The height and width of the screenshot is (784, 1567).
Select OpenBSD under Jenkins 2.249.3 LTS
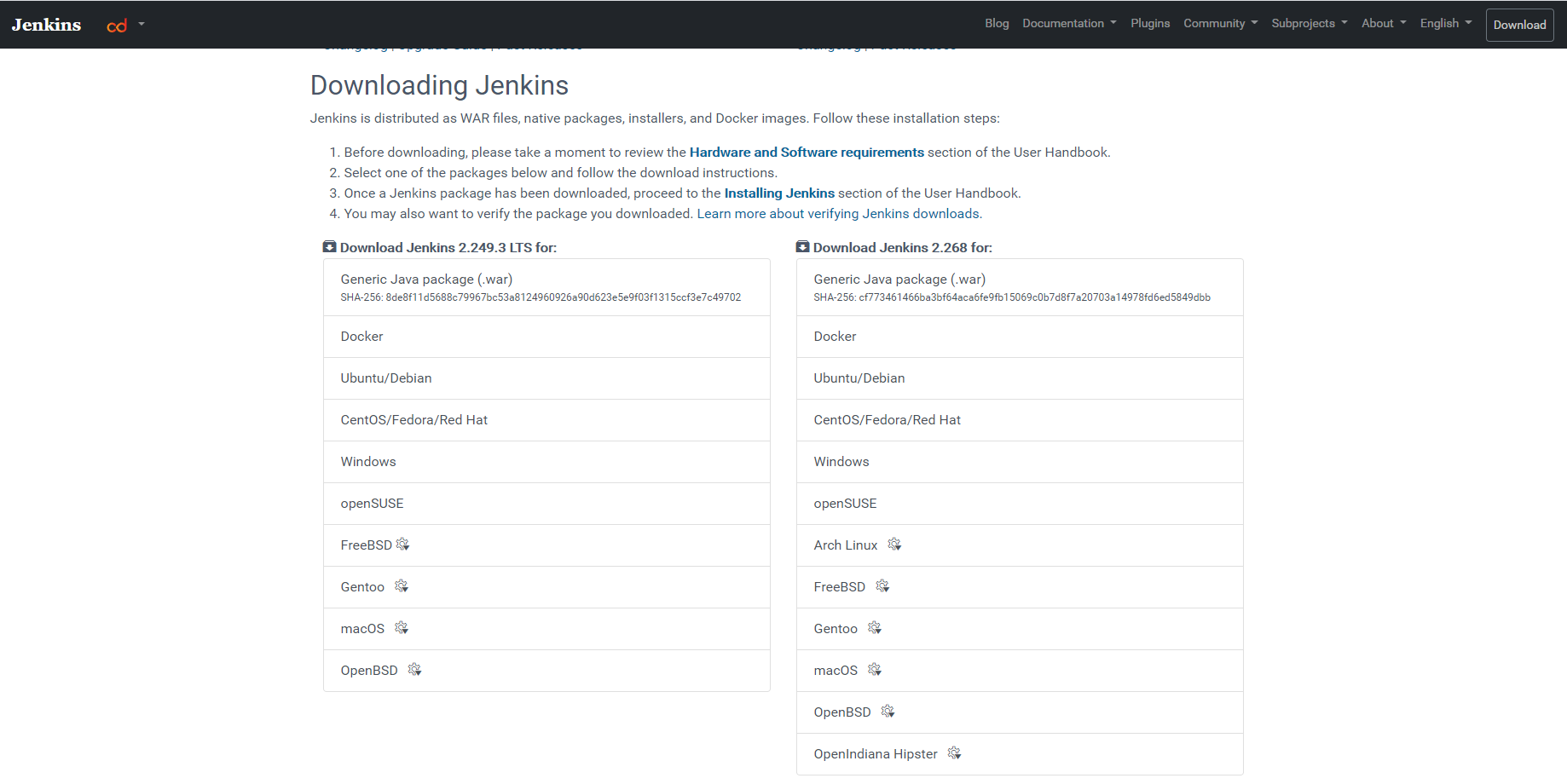(x=546, y=671)
